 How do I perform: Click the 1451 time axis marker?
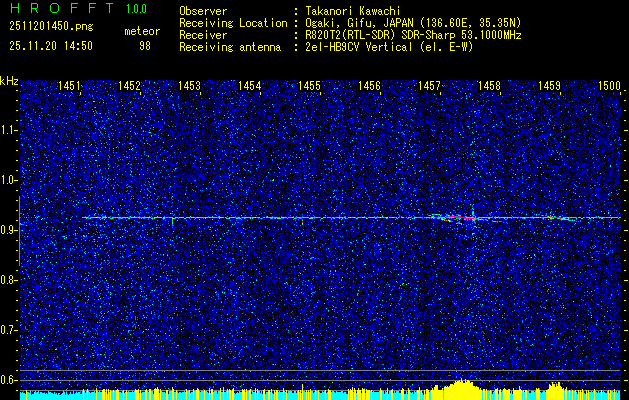69,86
